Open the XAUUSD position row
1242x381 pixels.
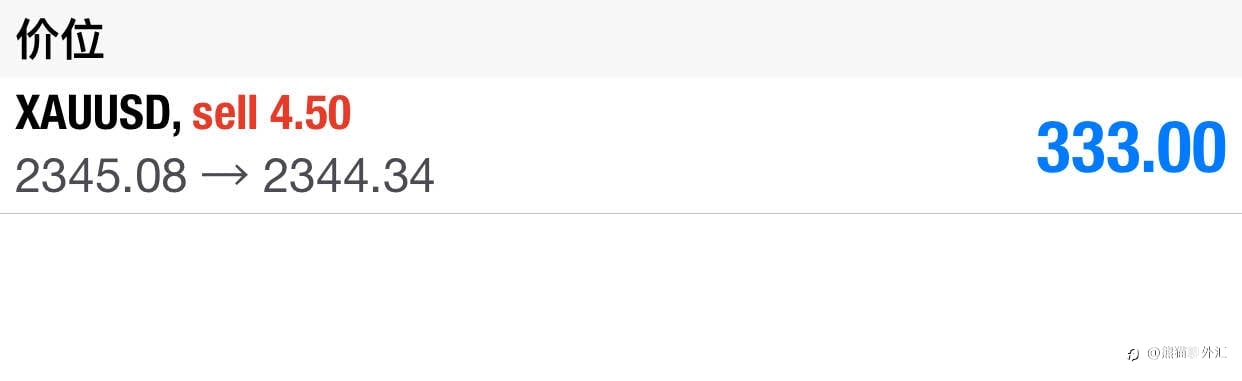(621, 146)
